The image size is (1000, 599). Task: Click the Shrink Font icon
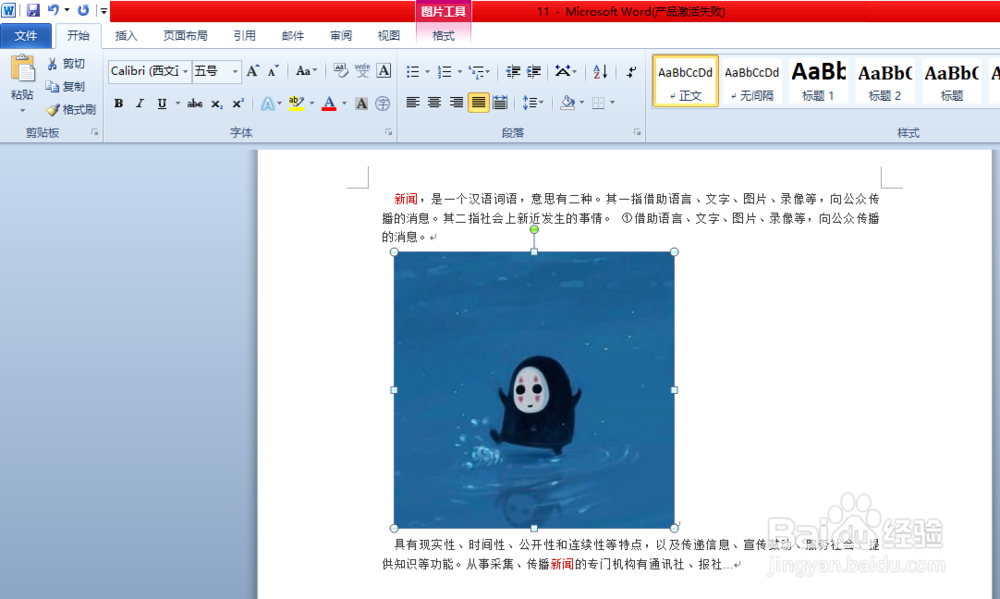coord(273,71)
